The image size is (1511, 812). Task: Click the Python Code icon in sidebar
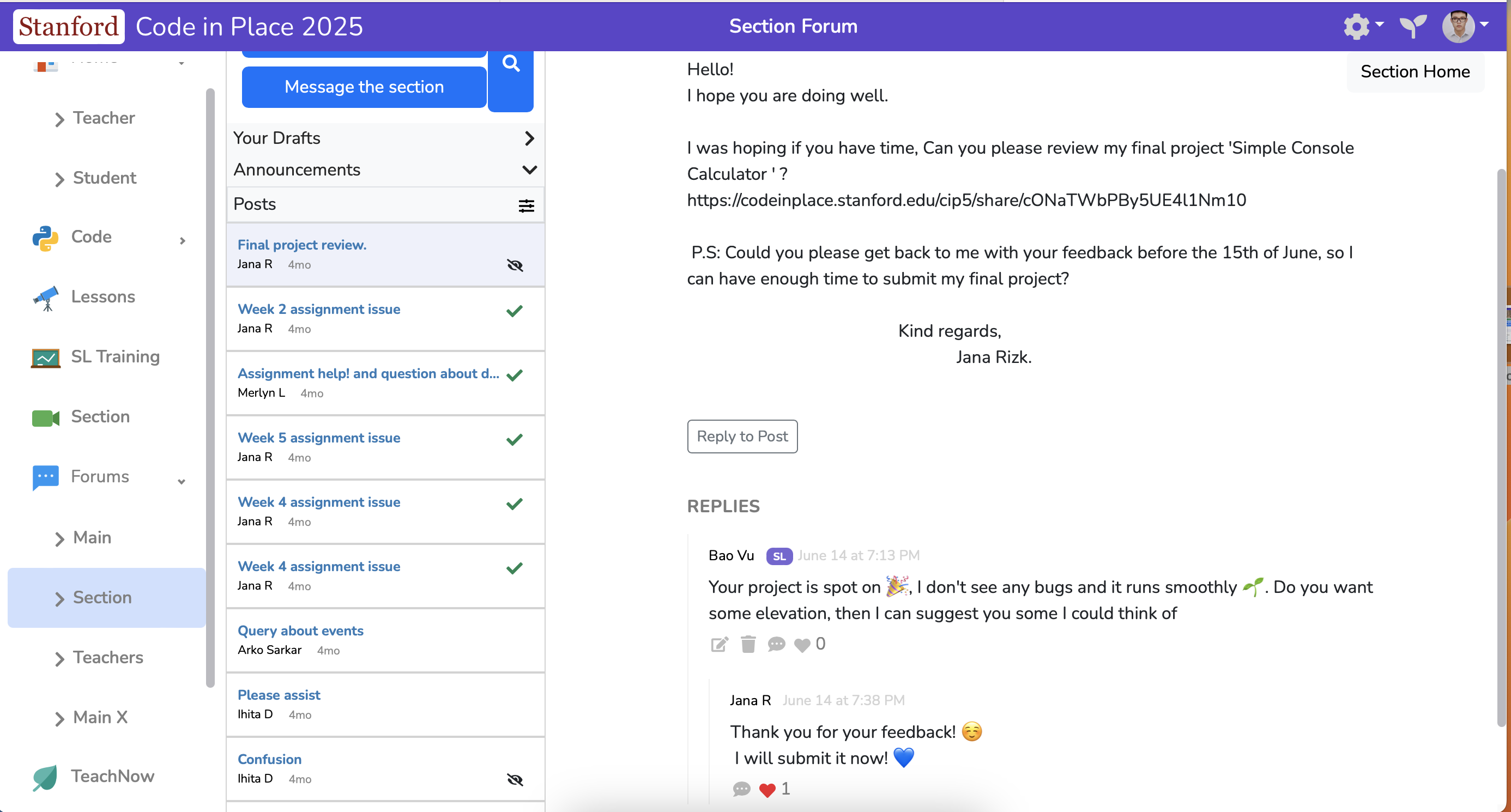coord(45,238)
